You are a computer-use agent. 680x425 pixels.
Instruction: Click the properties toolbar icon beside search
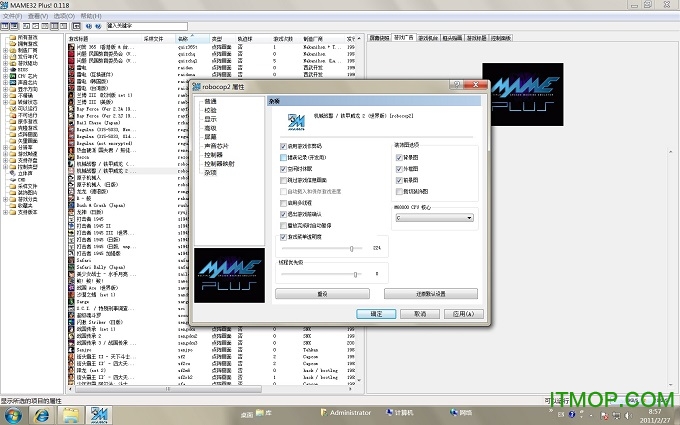pyautogui.click(x=76, y=26)
